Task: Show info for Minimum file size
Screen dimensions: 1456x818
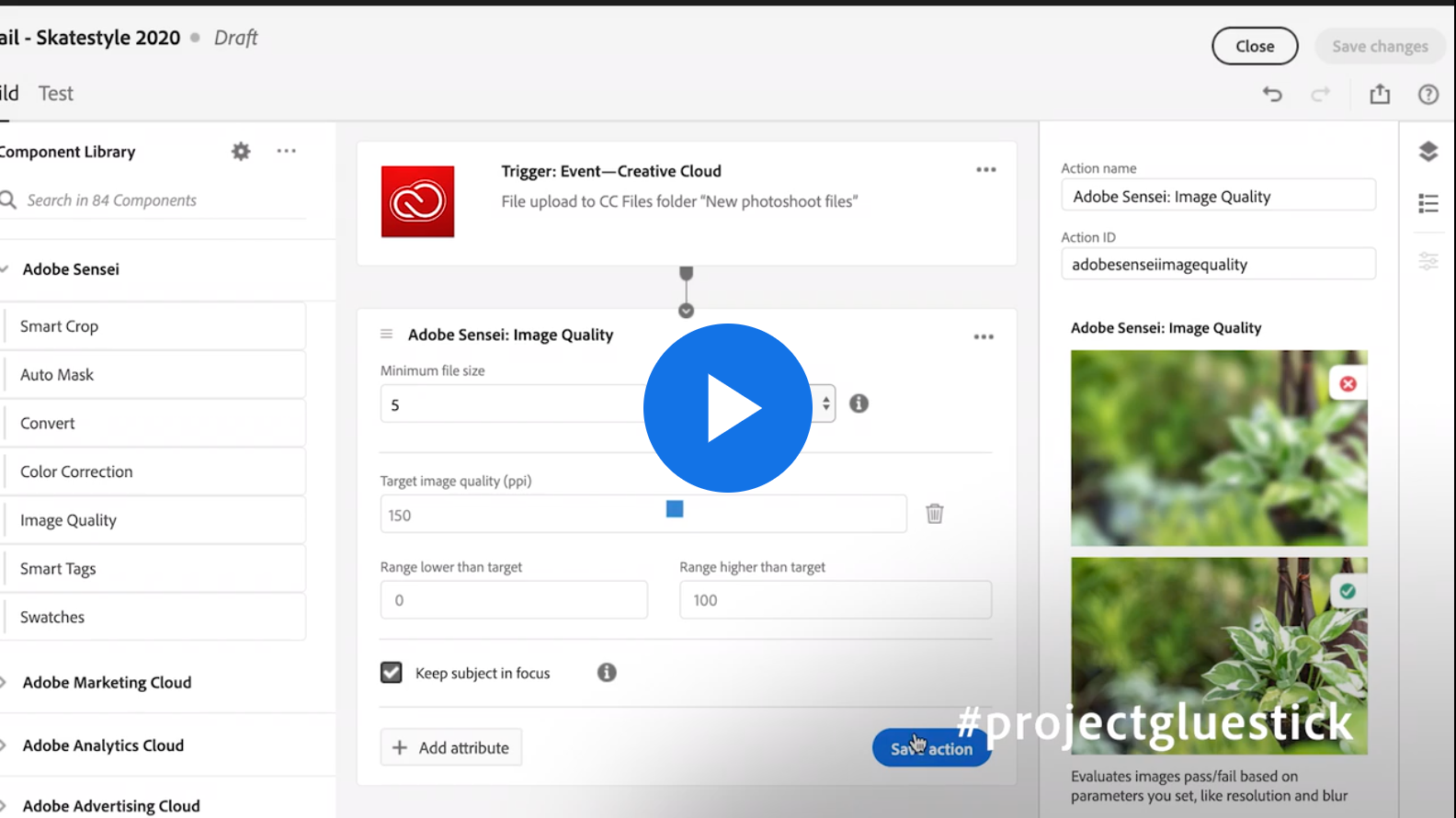Action: click(859, 403)
